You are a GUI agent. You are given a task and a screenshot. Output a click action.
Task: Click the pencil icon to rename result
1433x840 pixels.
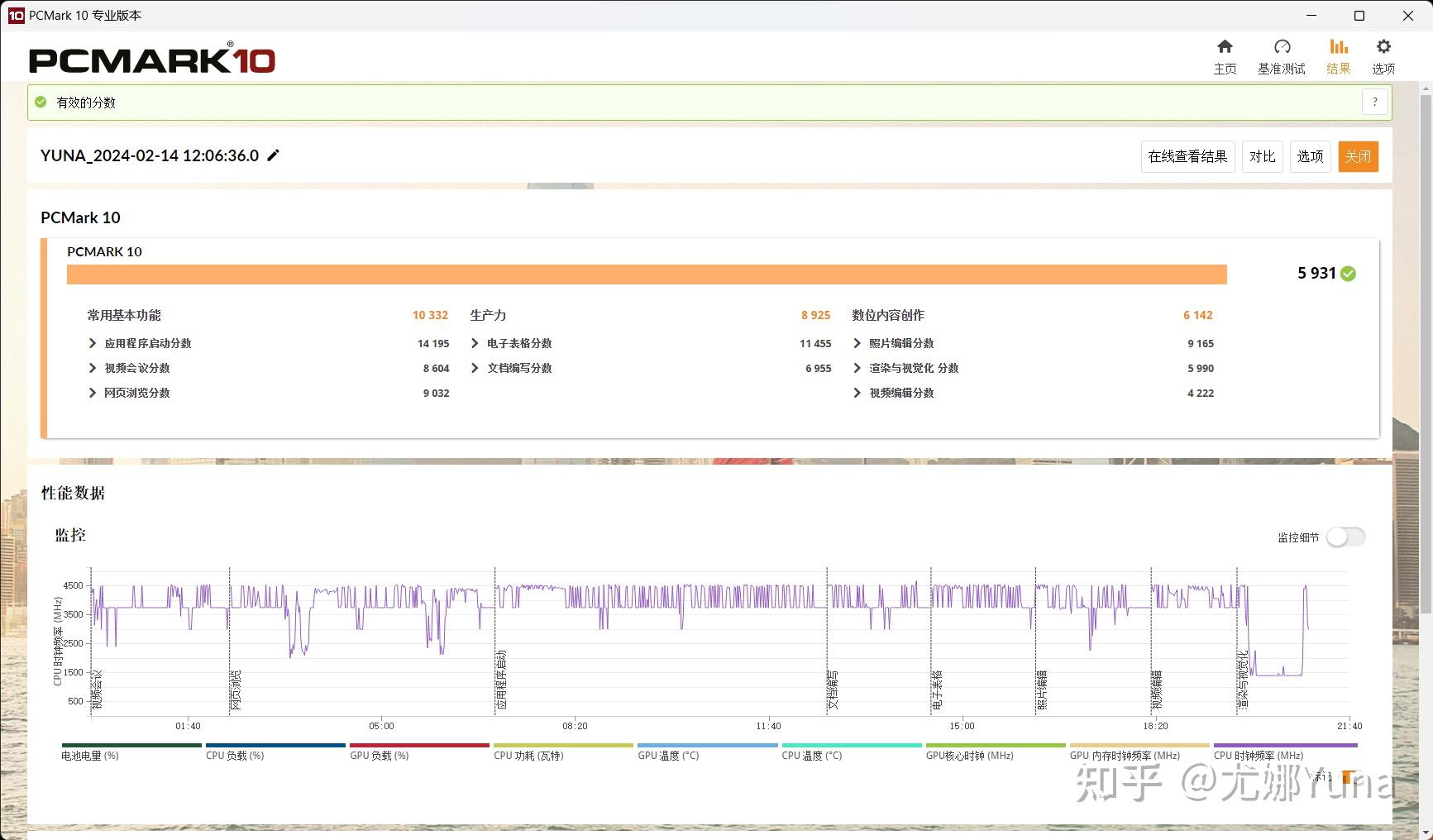pos(273,155)
